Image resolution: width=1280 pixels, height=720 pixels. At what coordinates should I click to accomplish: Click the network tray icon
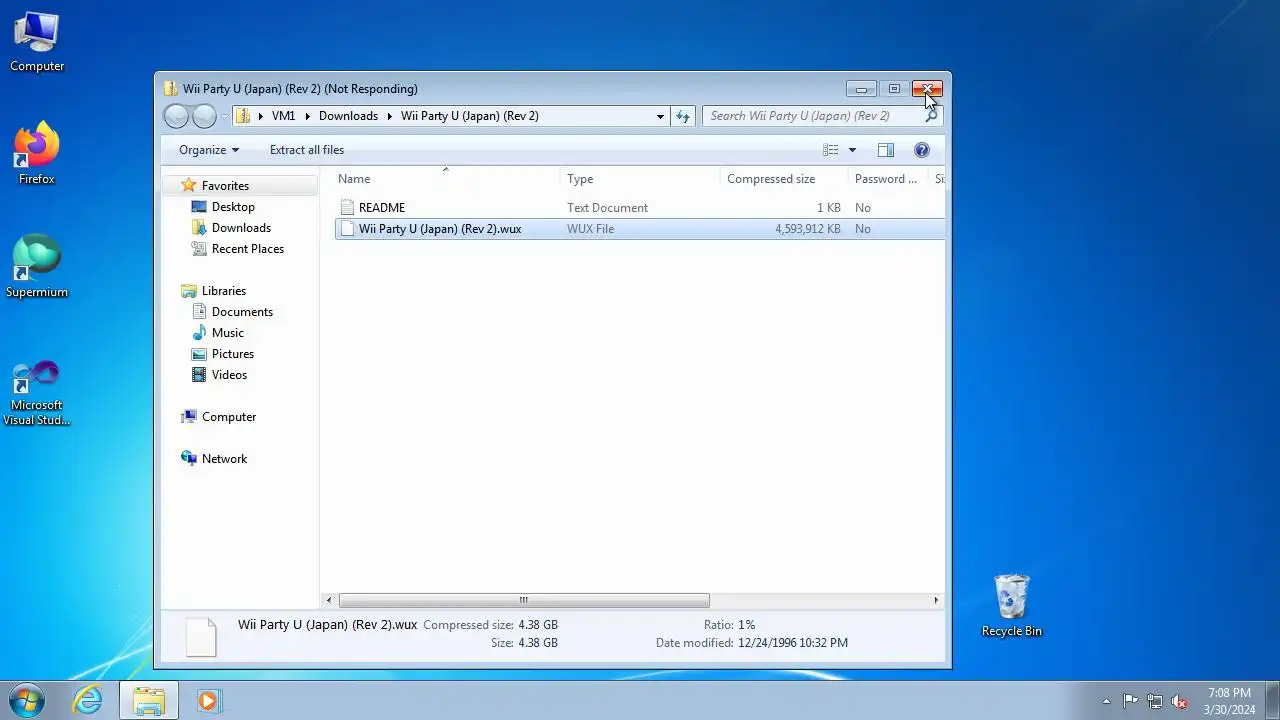tap(1155, 701)
